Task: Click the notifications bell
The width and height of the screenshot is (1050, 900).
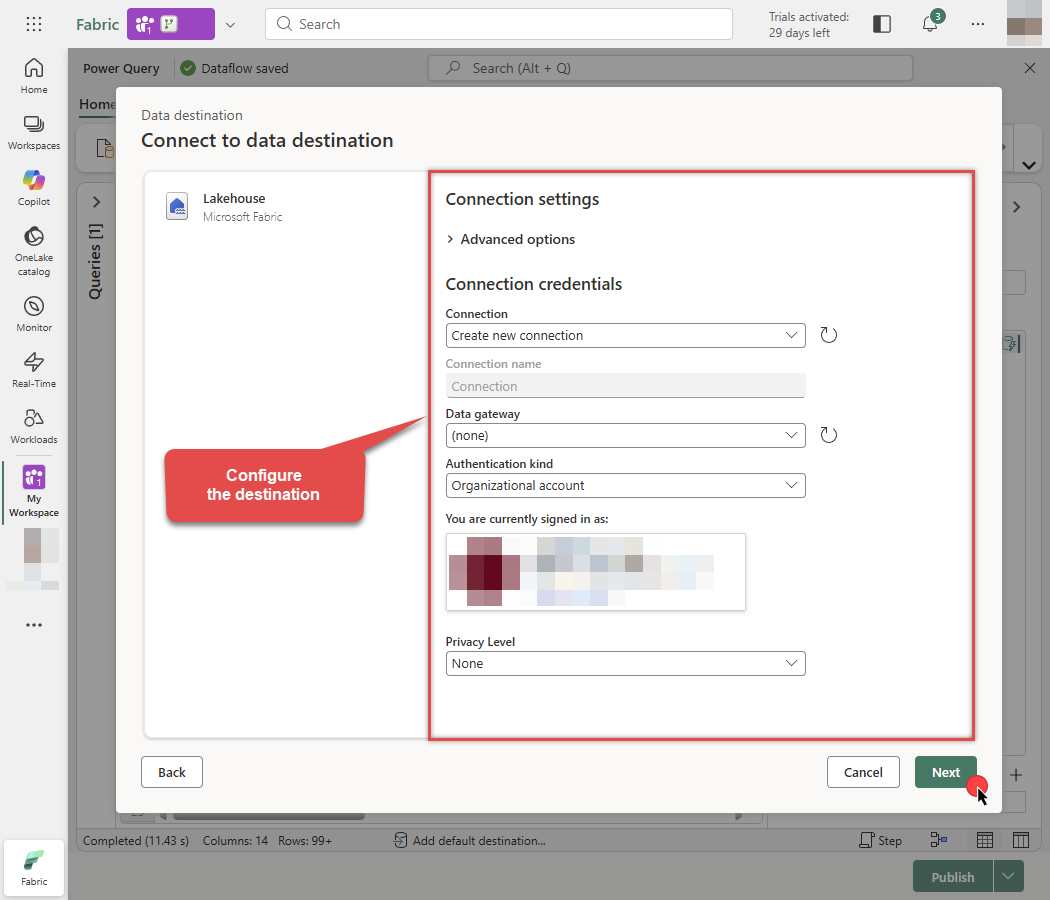Action: (x=930, y=23)
